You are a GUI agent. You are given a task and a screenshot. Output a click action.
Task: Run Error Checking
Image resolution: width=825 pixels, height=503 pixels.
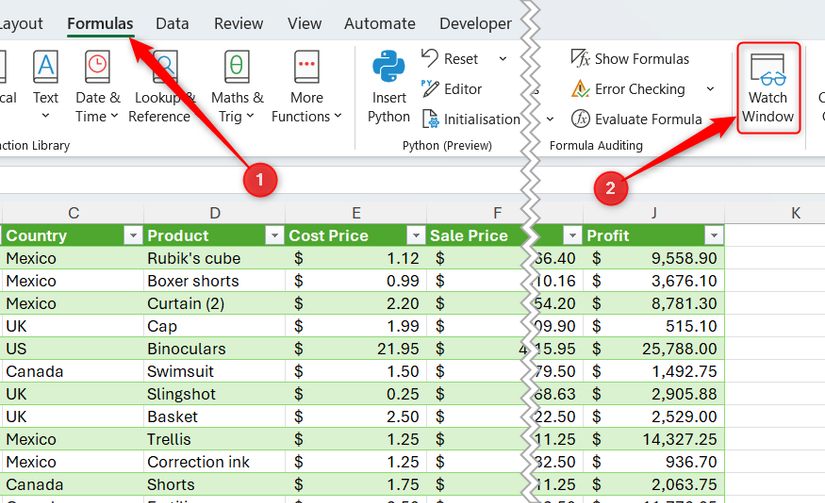point(628,89)
